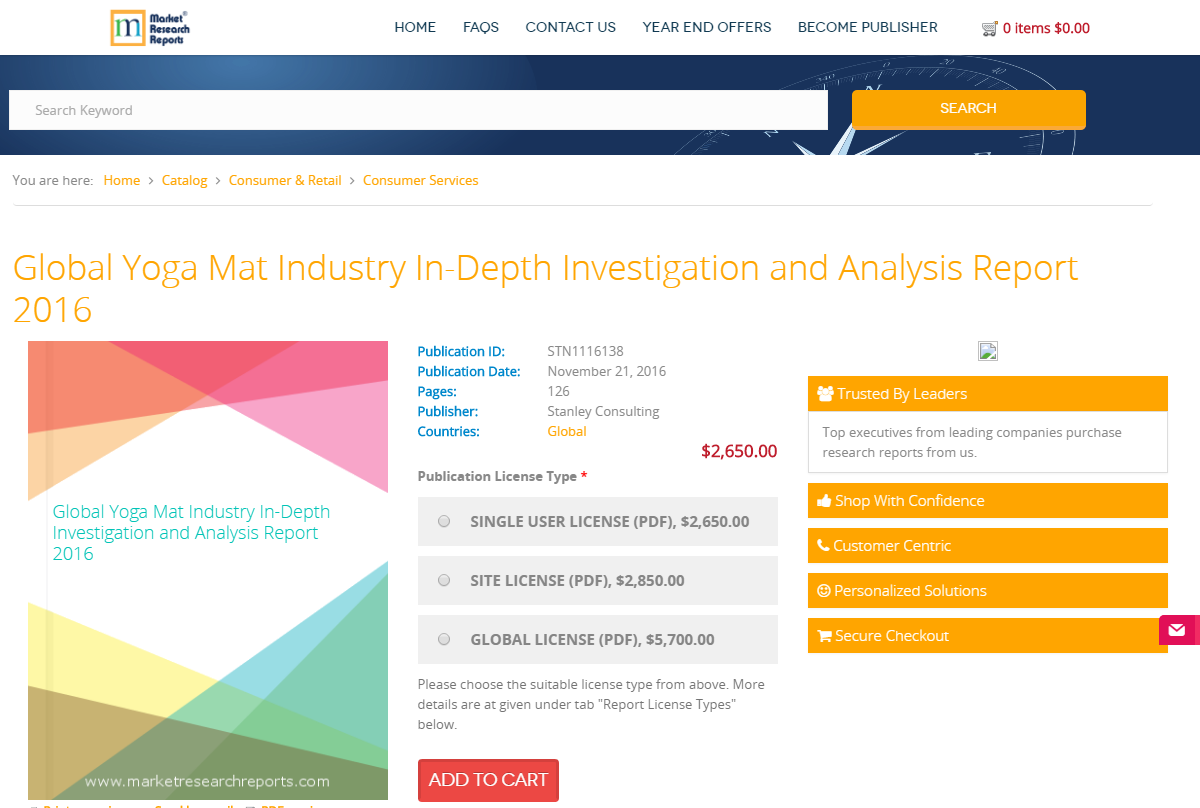Open the Become Publisher page
The width and height of the screenshot is (1200, 808).
867,27
